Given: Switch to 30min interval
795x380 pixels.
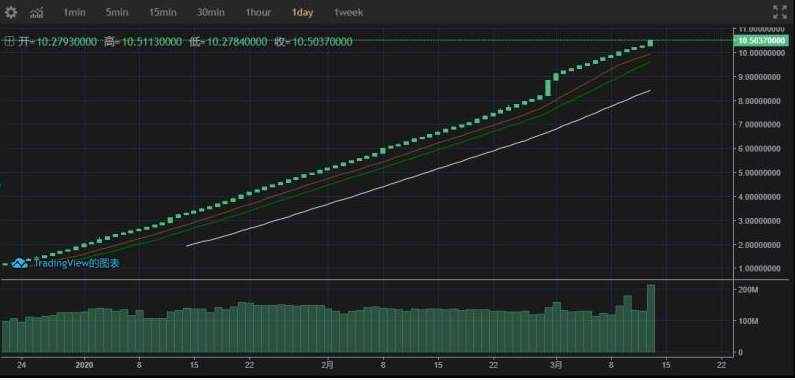Looking at the screenshot, I should (x=210, y=12).
